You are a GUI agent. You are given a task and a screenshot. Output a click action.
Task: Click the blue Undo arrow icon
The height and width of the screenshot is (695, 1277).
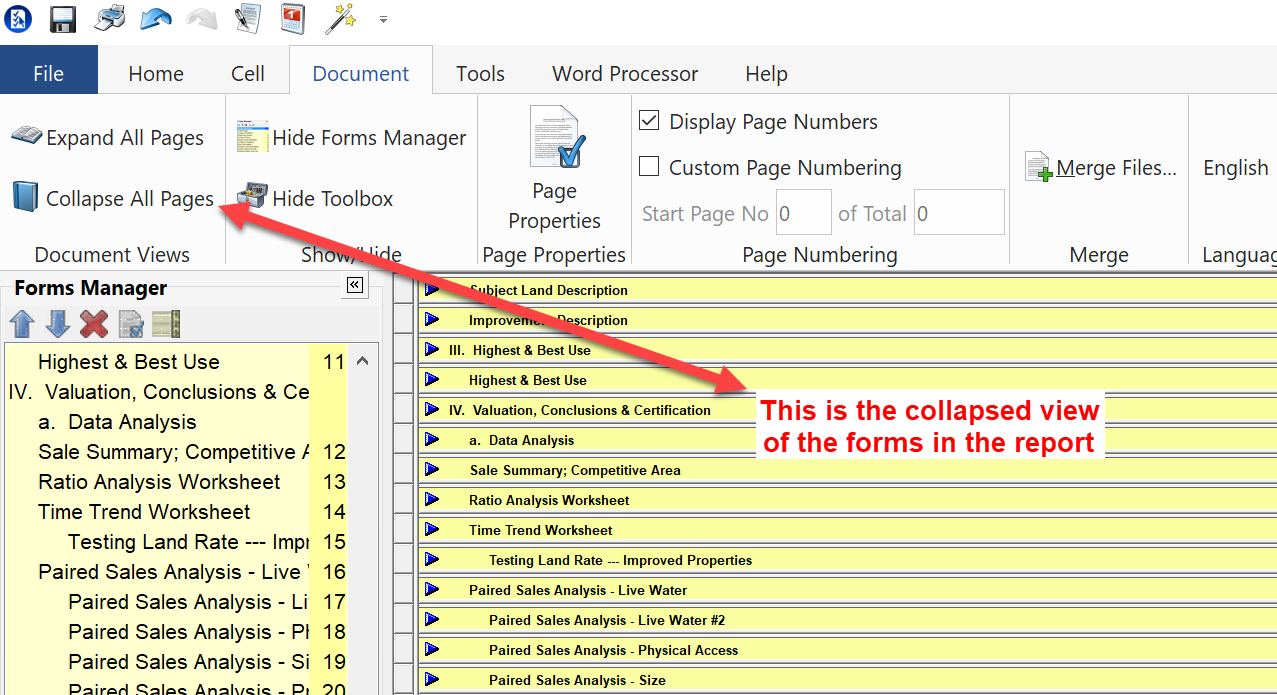(155, 19)
